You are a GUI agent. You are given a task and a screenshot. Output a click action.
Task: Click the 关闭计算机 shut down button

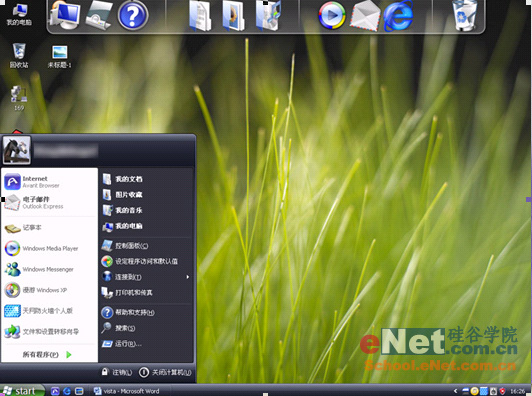coord(165,372)
